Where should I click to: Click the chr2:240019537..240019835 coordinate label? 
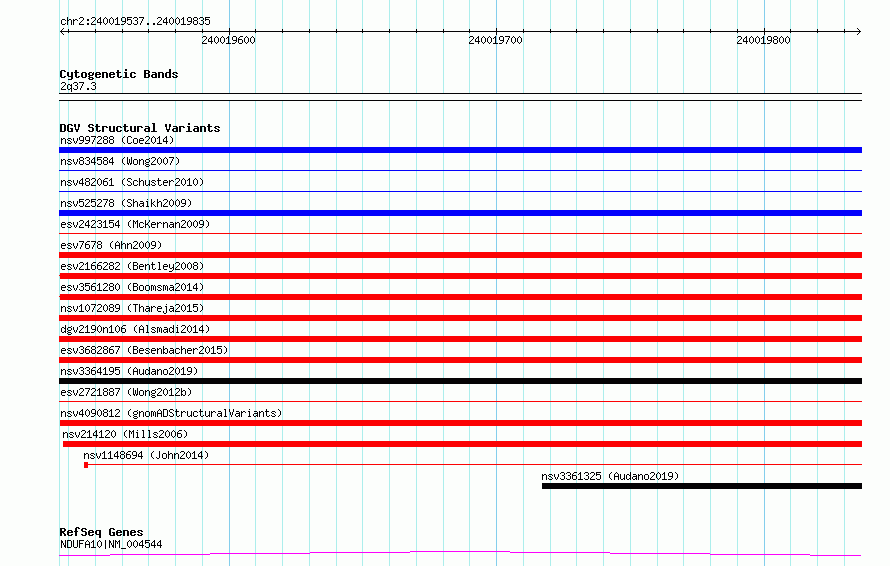[135, 21]
